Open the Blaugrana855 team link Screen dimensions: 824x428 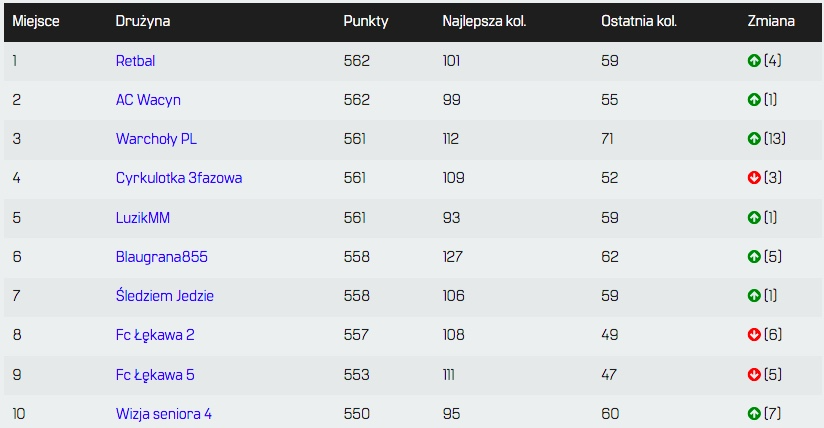coord(161,257)
